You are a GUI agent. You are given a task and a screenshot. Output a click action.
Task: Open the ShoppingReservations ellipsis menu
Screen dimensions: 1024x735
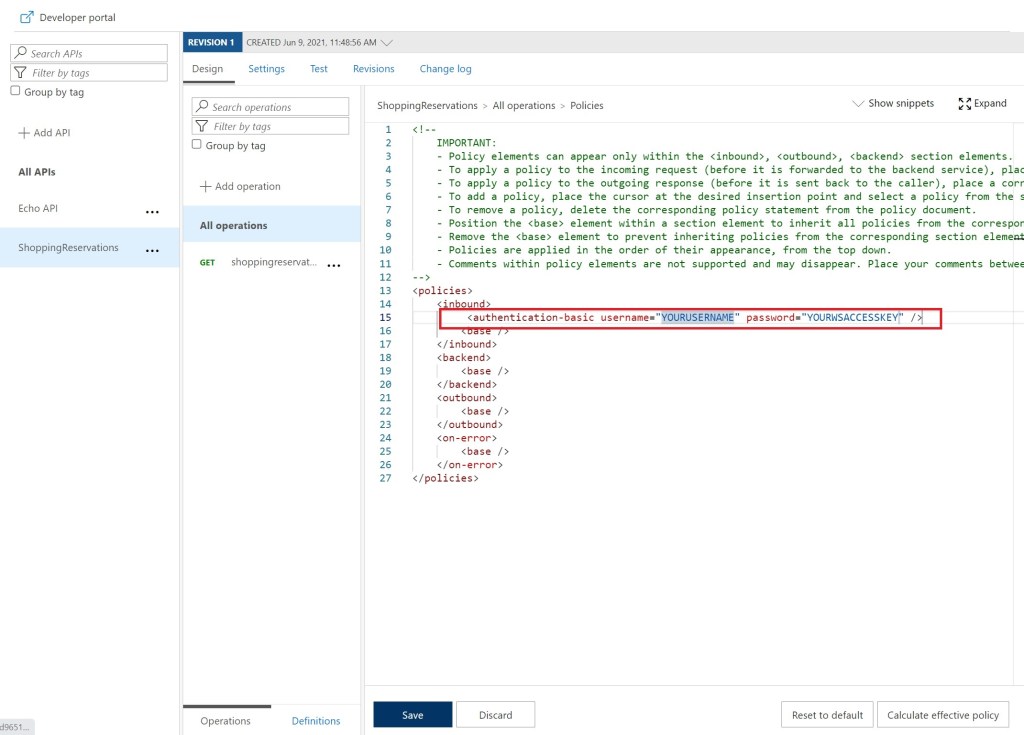coord(152,250)
